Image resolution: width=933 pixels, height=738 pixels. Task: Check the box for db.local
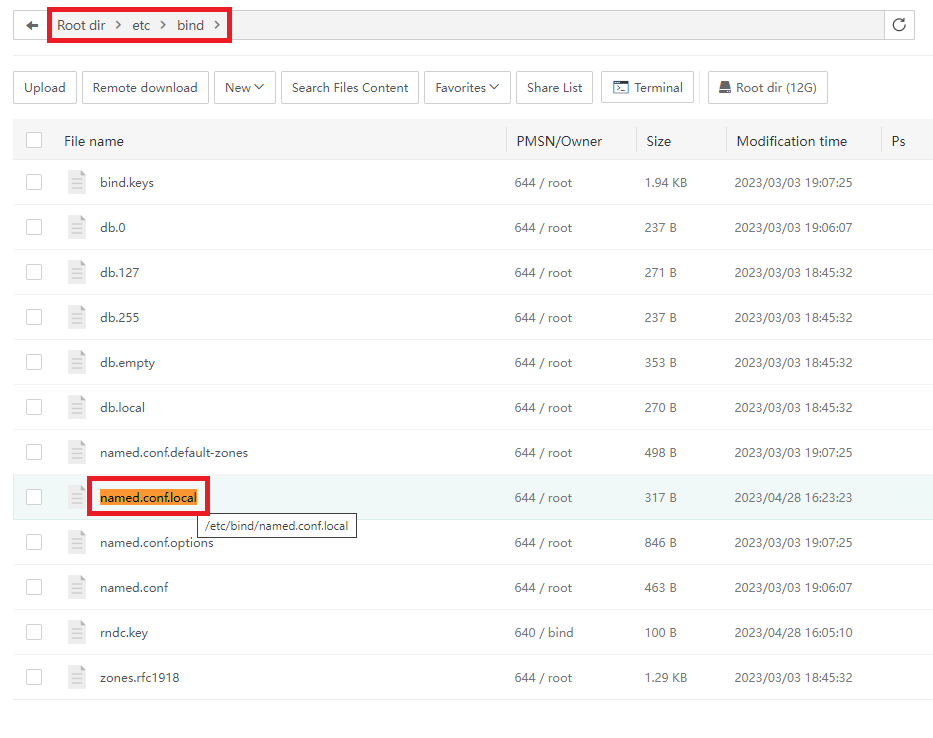click(x=34, y=408)
